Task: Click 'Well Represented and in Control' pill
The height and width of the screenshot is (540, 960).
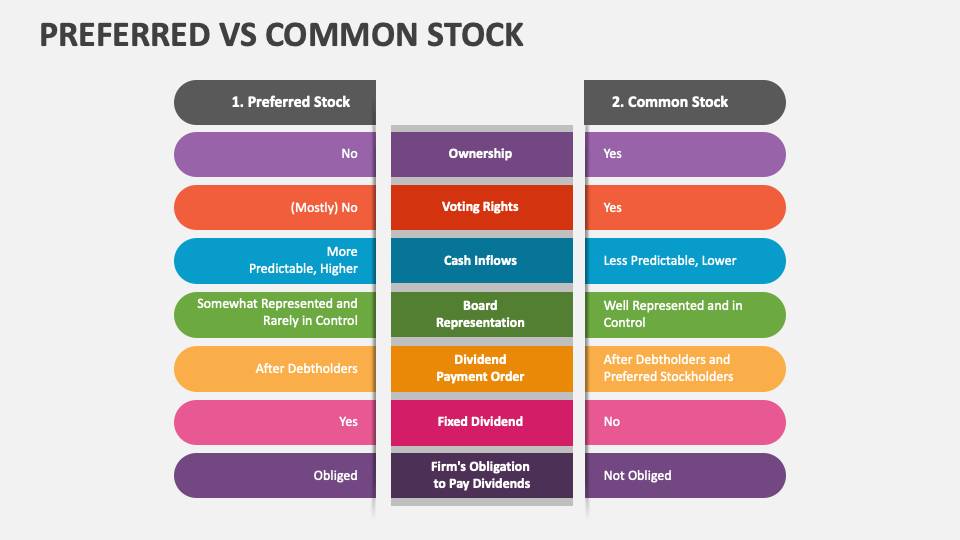Action: 685,315
